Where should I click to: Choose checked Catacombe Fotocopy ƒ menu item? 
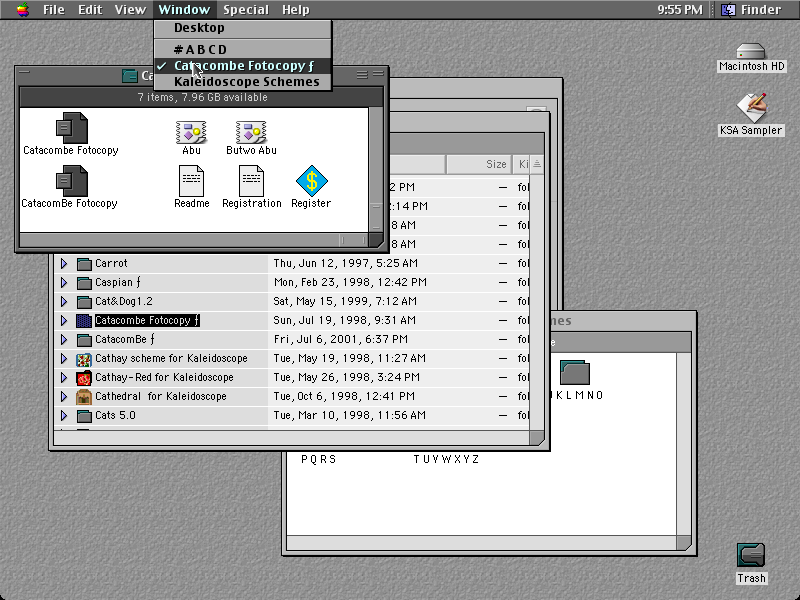(x=243, y=66)
